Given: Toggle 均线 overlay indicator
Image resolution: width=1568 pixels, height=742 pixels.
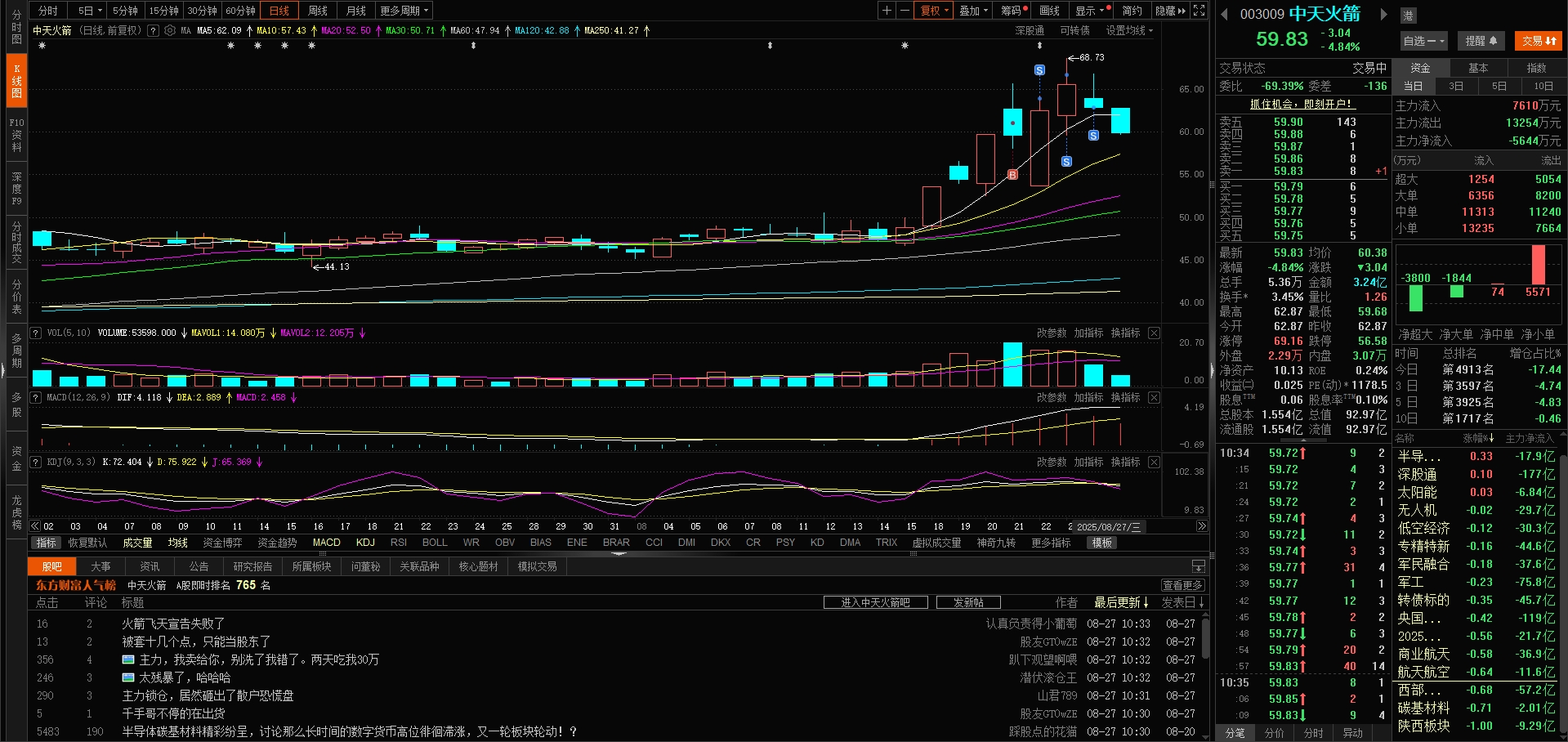Looking at the screenshot, I should pyautogui.click(x=178, y=543).
